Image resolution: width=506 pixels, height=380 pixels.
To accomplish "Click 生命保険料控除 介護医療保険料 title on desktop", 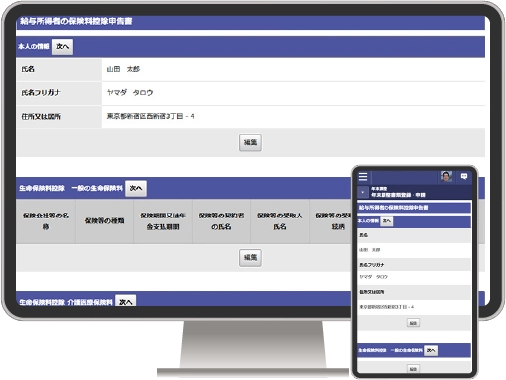I will [x=66, y=302].
